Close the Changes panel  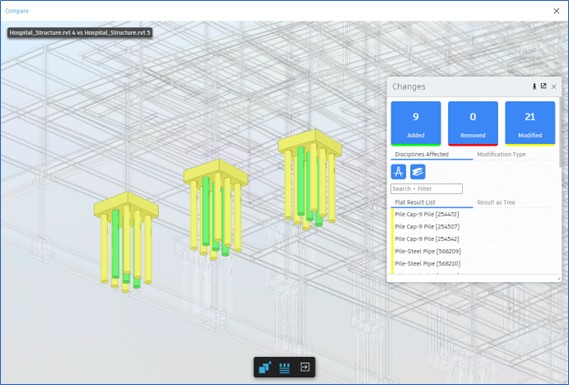point(554,87)
